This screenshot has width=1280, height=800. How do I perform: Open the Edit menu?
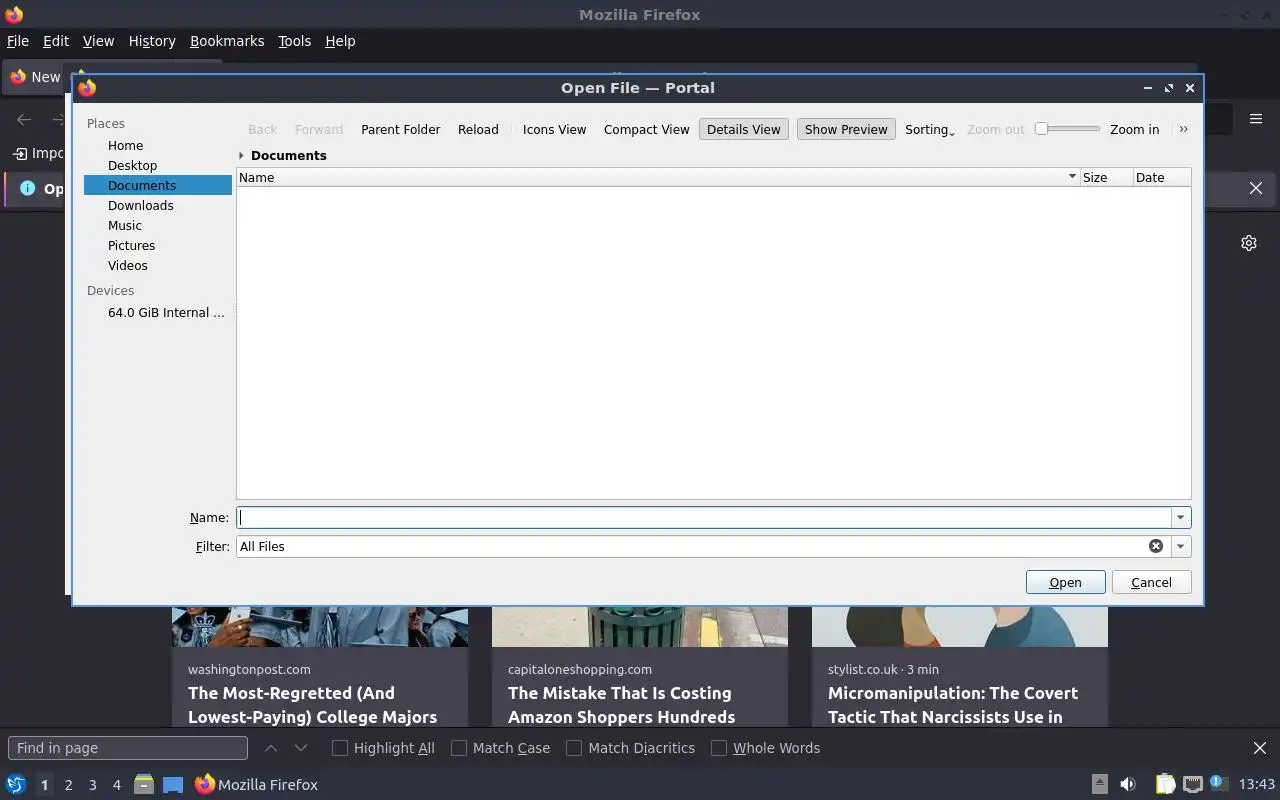click(x=56, y=41)
